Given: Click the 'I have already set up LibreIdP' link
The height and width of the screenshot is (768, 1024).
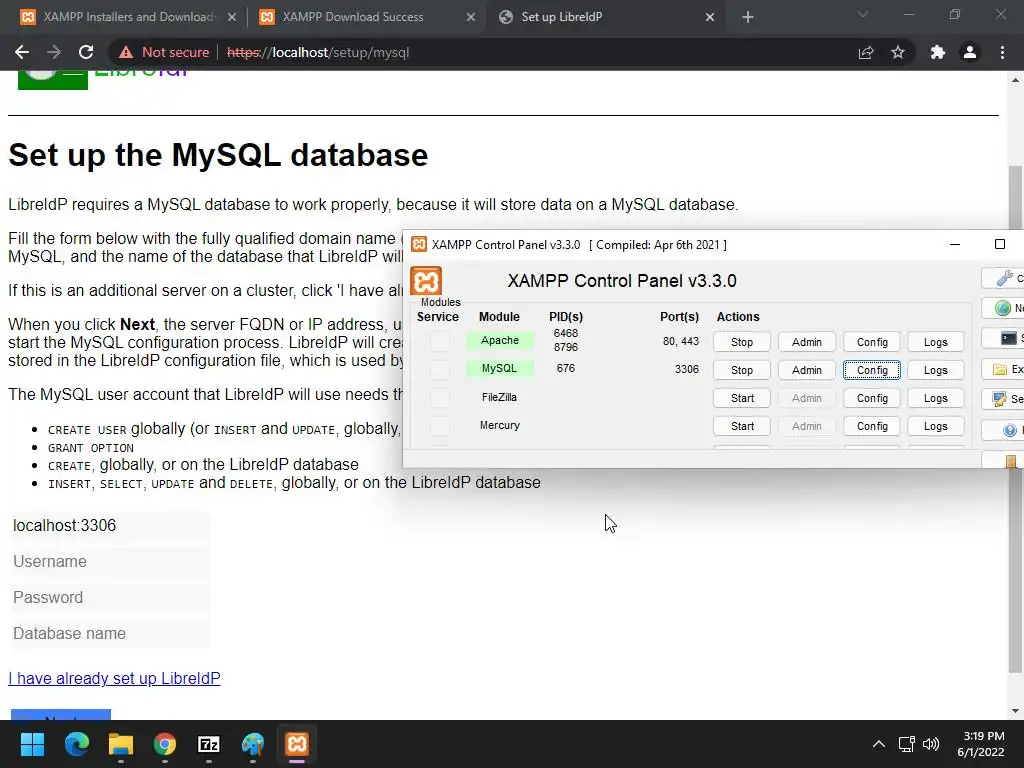Looking at the screenshot, I should click(114, 679).
